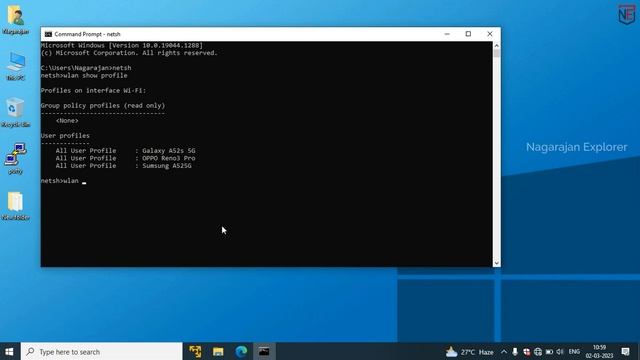
Task: Switch the ENG input language indicator
Action: (574, 352)
